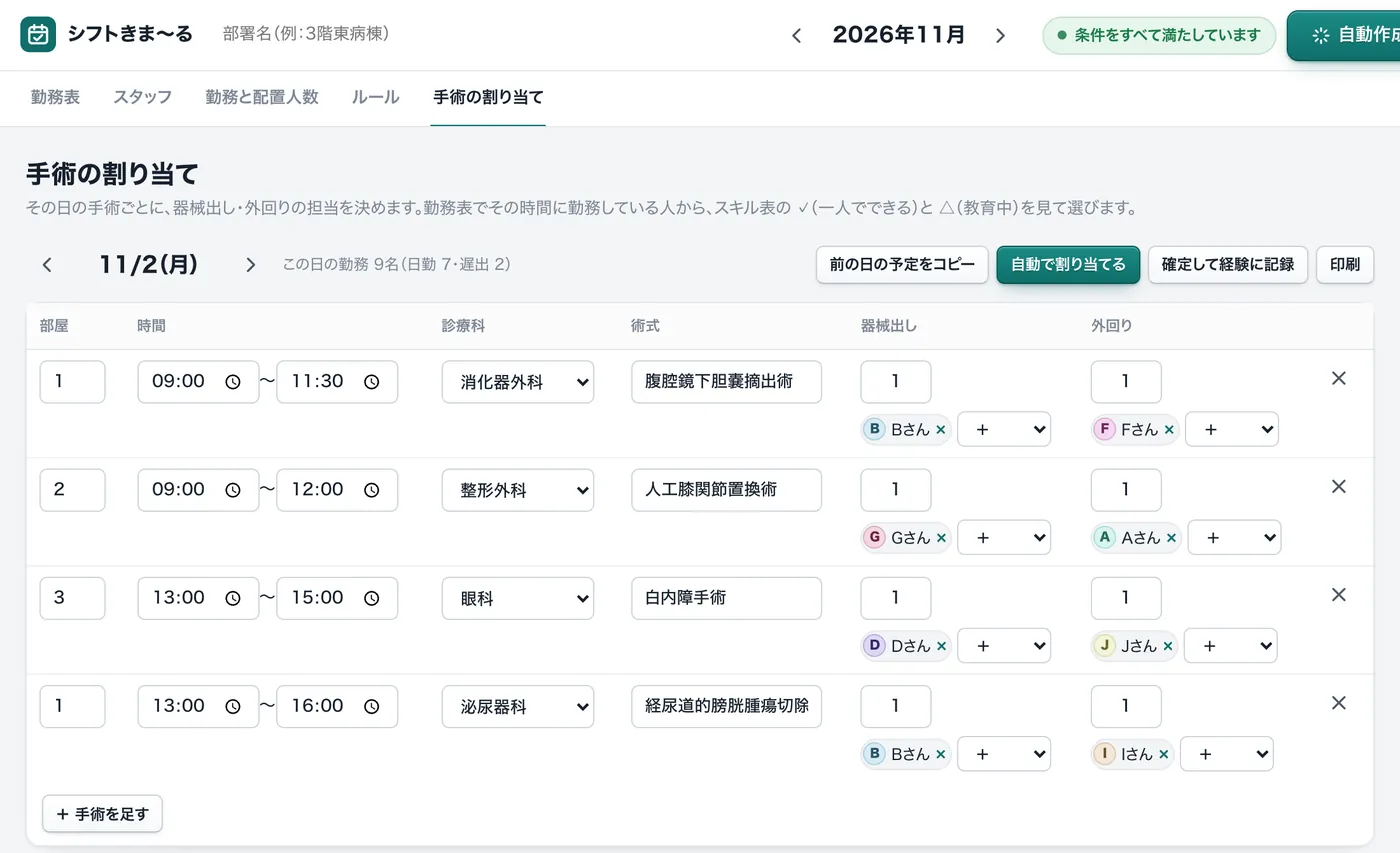The image size is (1400, 853).
Task: Remove Jさん from the 白内障手術 row
Action: point(1167,646)
